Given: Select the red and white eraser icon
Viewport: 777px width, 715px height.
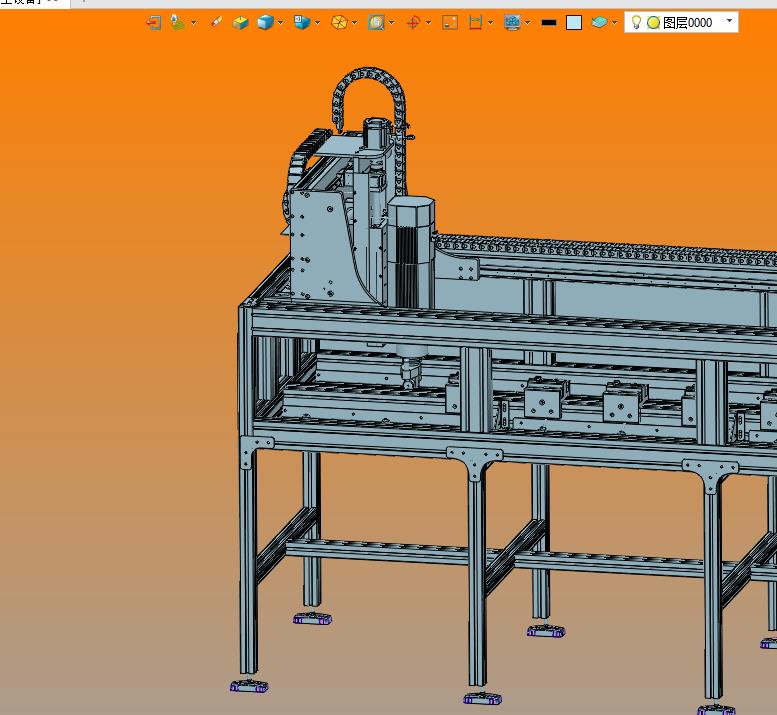Looking at the screenshot, I should point(216,22).
